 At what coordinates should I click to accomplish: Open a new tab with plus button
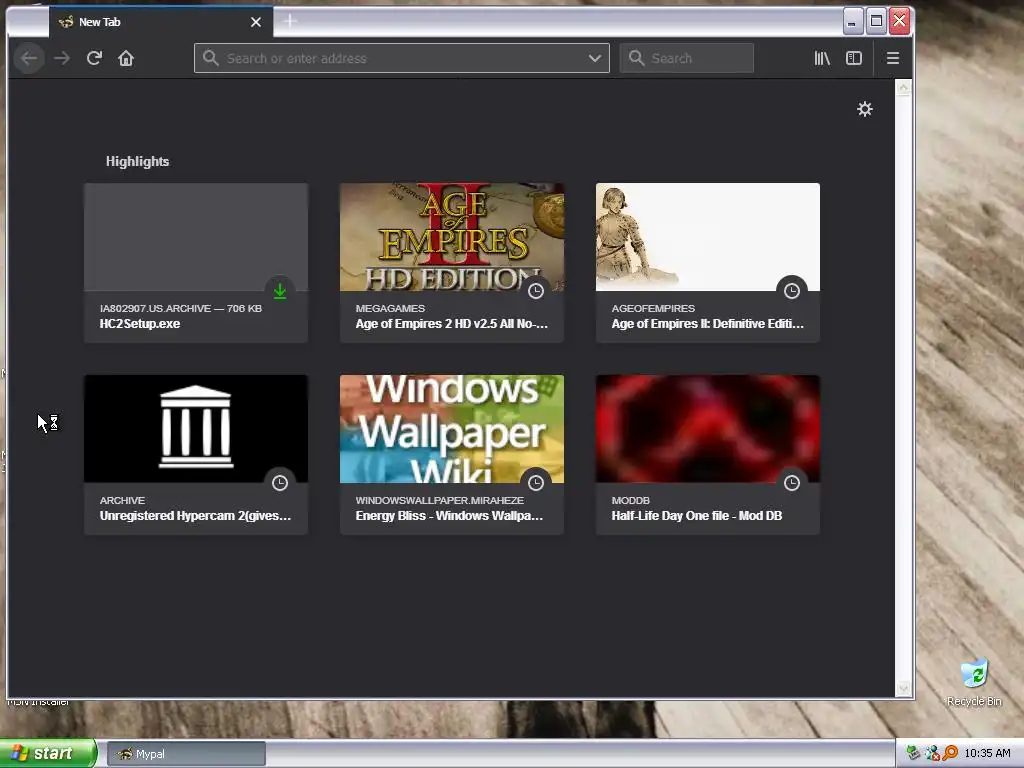pyautogui.click(x=290, y=22)
